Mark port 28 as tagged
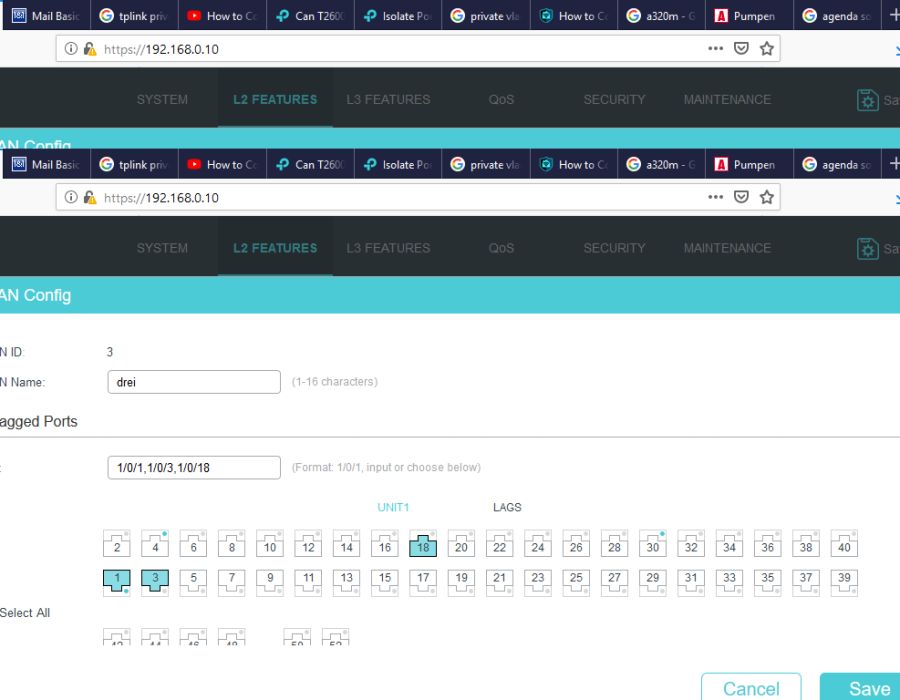 (615, 543)
